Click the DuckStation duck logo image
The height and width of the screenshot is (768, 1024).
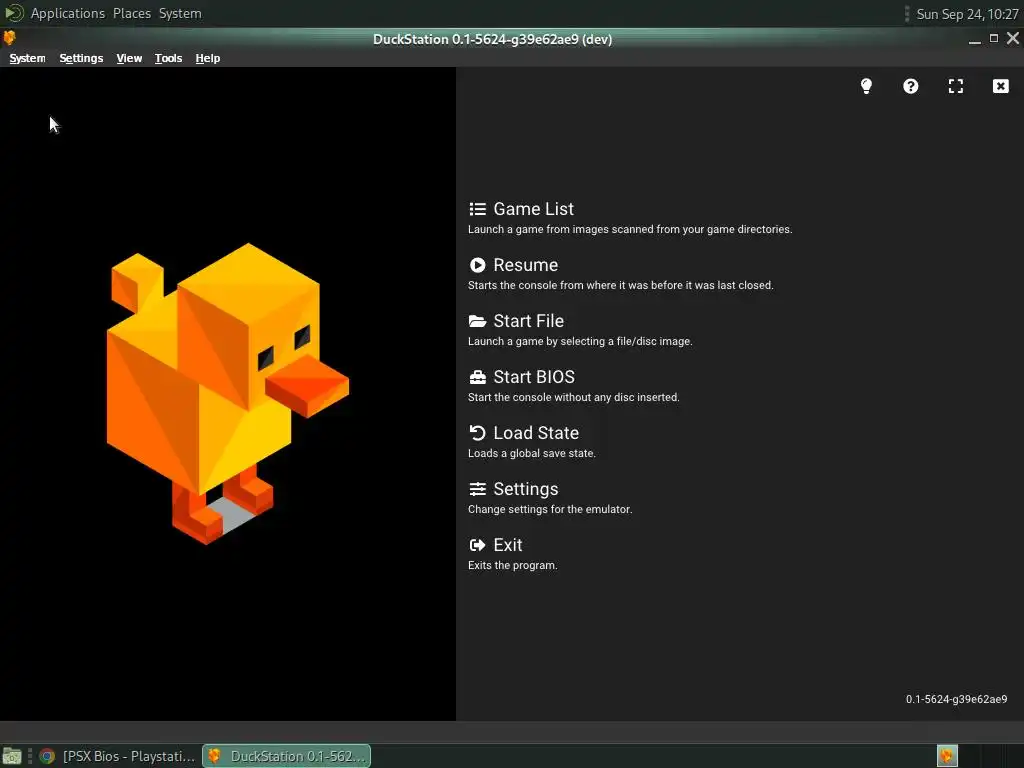(228, 394)
